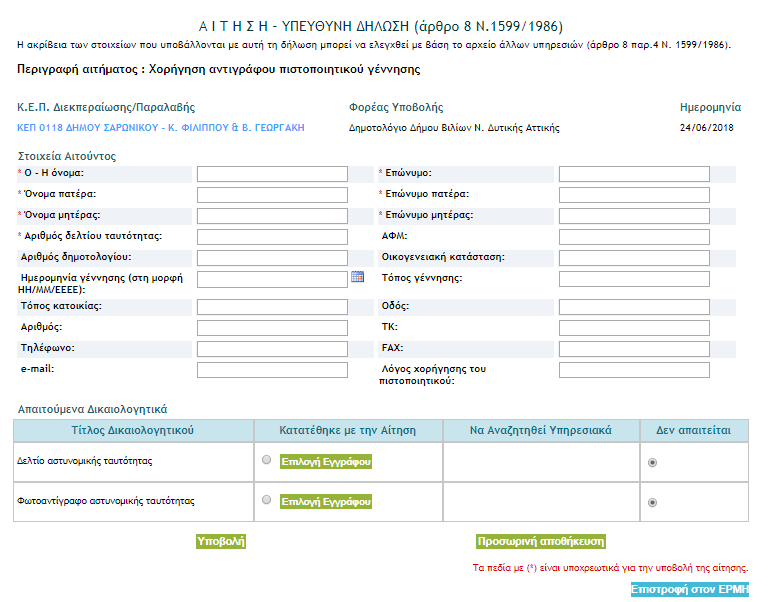Focus the ΑΦΜ input field

pos(634,237)
